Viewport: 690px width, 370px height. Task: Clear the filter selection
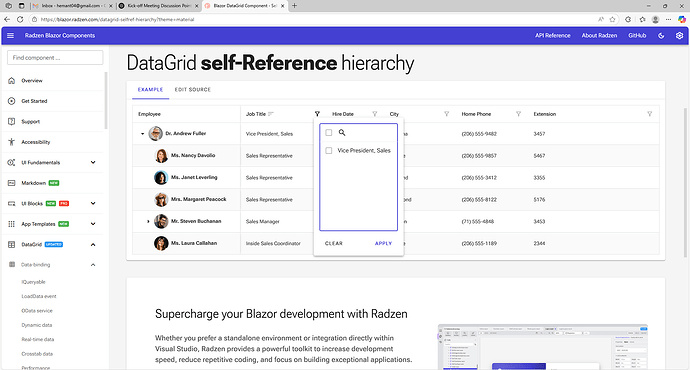[334, 243]
